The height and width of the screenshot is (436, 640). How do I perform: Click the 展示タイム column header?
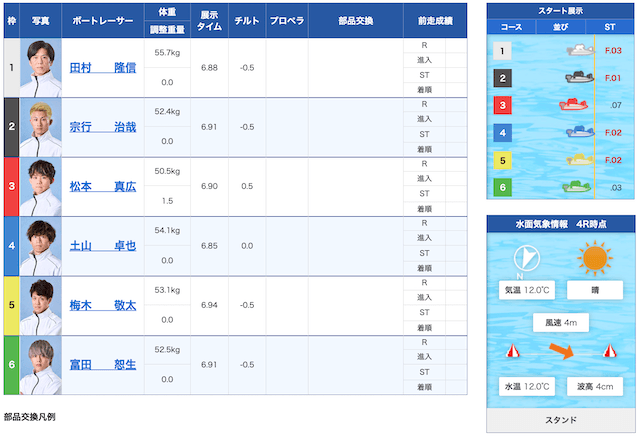coord(209,21)
